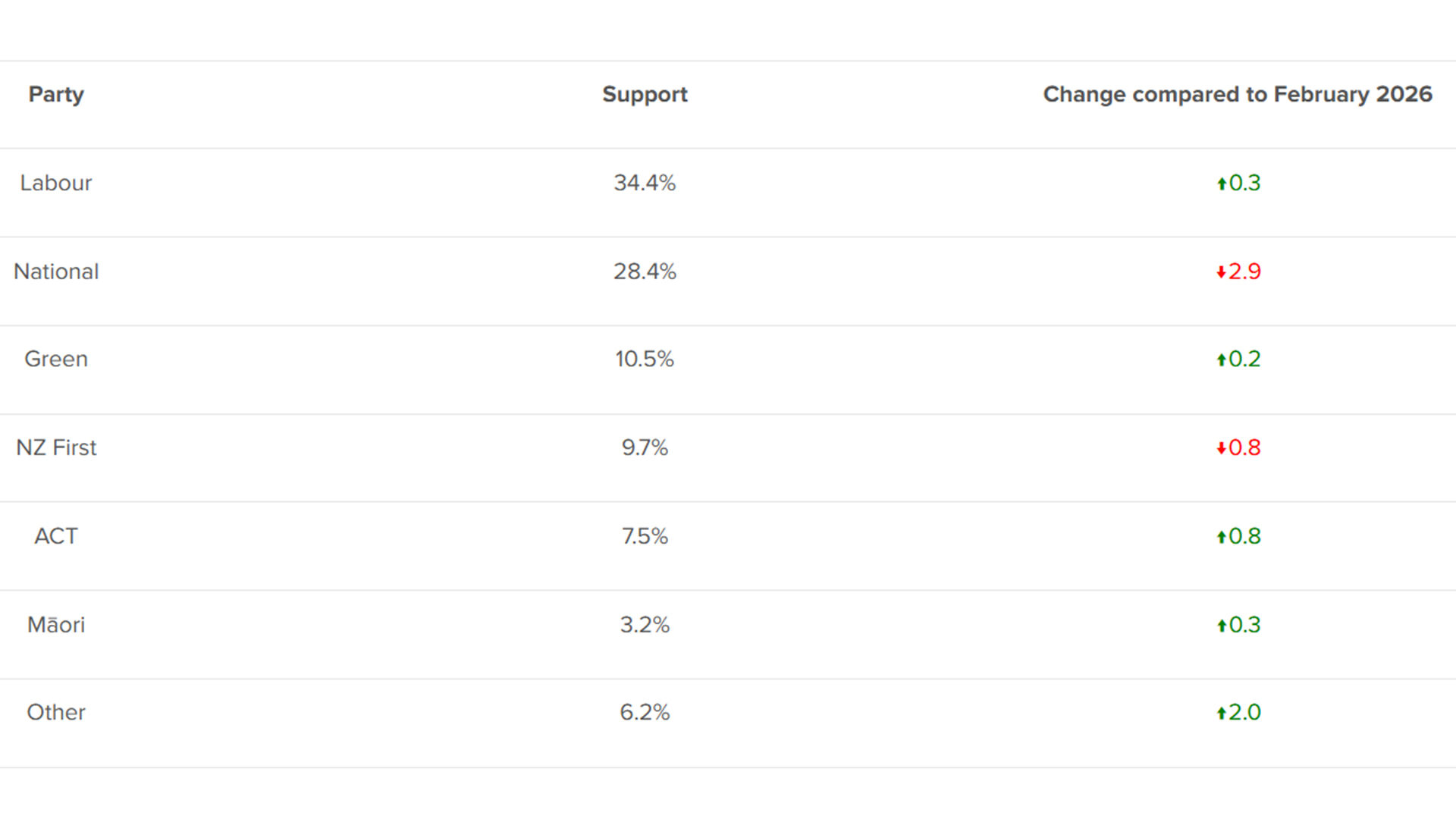Select the Māori party name
The image size is (1456, 819).
56,625
